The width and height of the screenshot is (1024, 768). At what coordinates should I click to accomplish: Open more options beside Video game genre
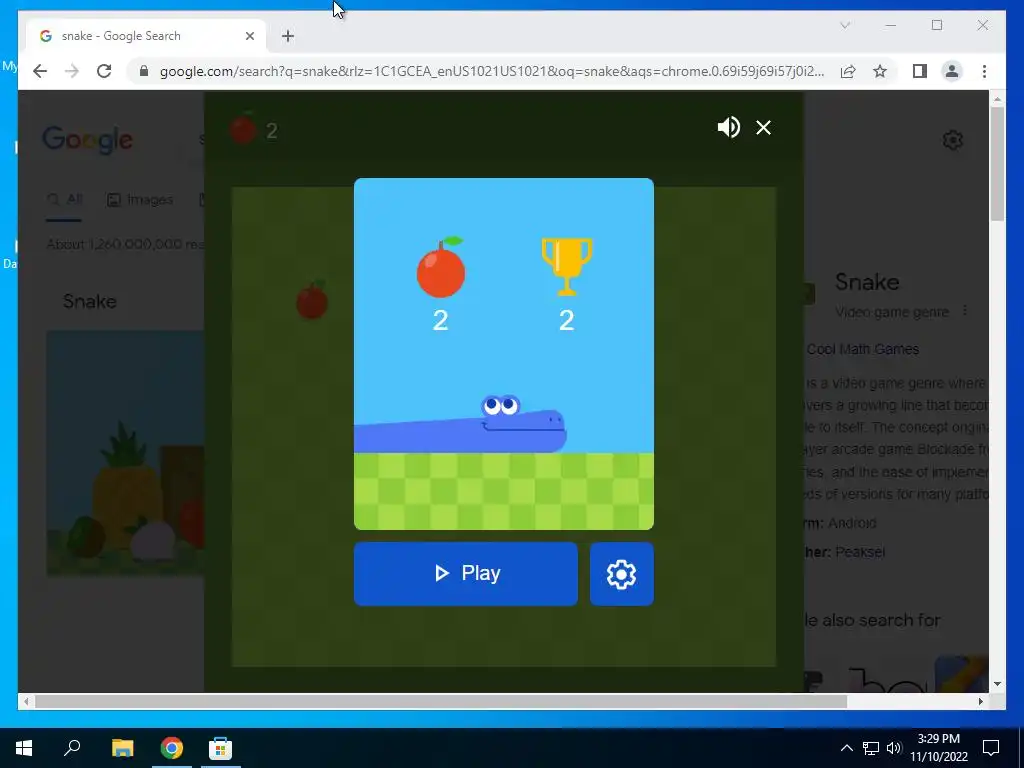[x=964, y=312]
